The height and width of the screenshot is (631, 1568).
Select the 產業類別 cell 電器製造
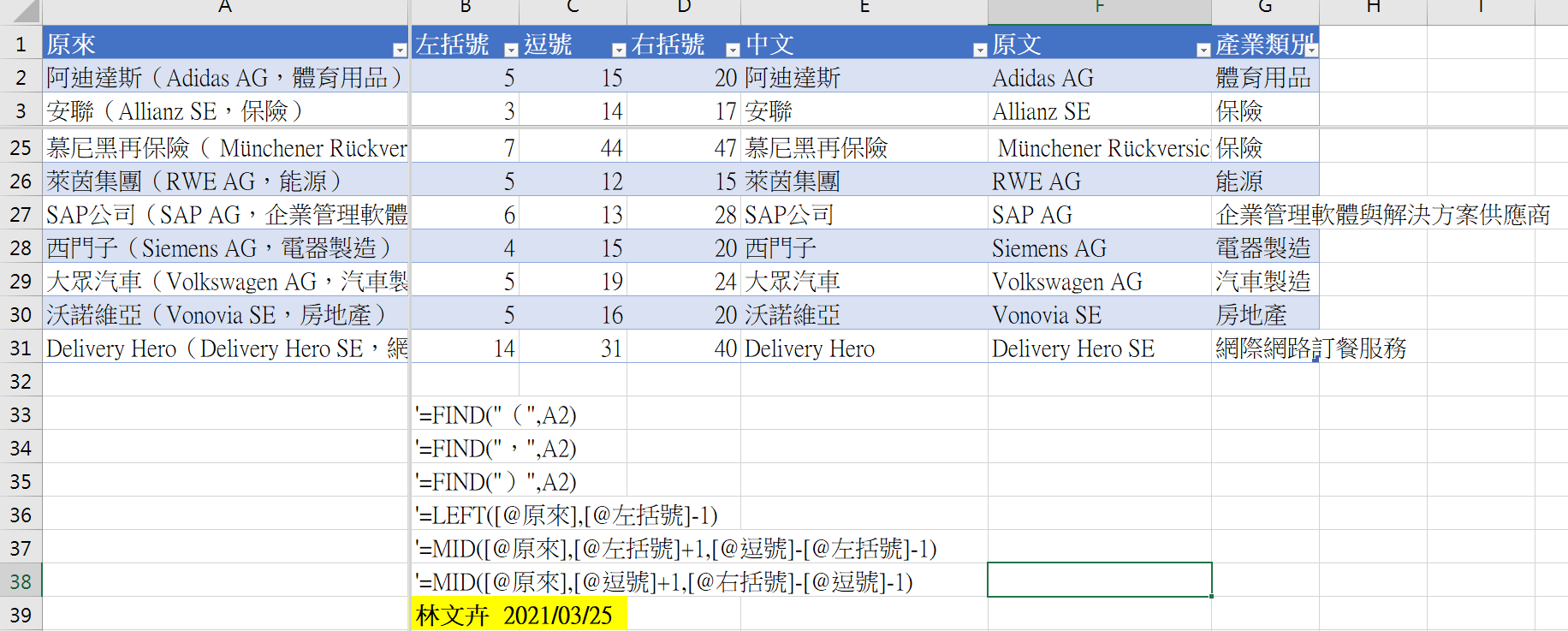tap(1265, 247)
